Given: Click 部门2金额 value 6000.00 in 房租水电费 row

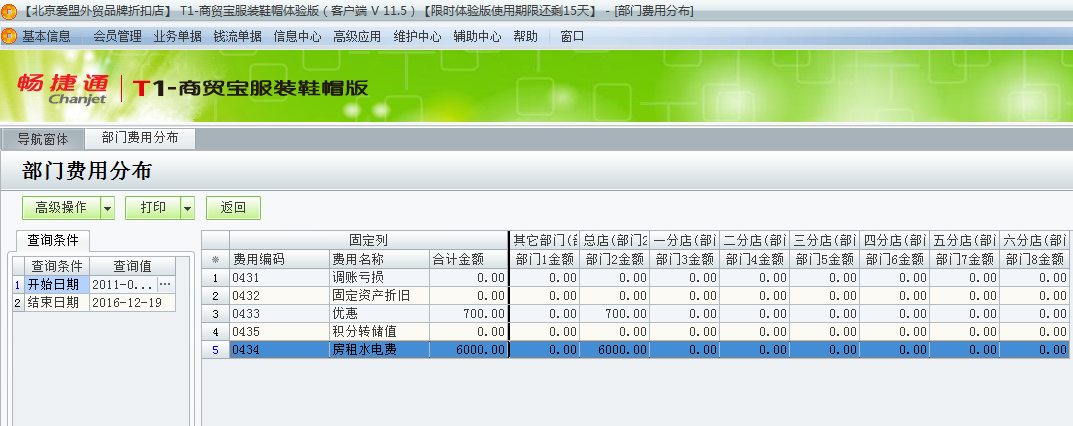Looking at the screenshot, I should pyautogui.click(x=615, y=349).
